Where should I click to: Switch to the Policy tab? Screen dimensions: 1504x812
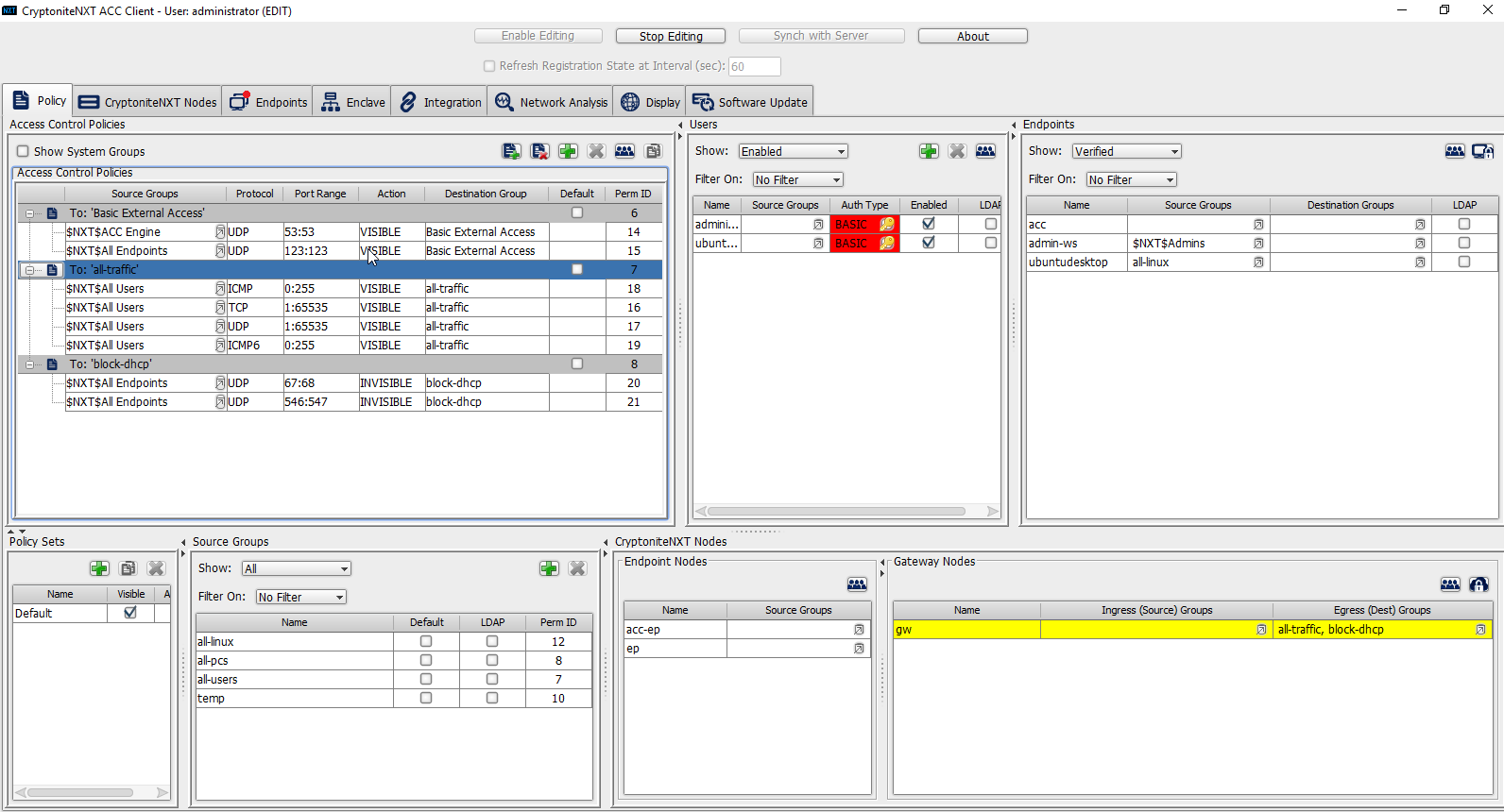[x=38, y=101]
